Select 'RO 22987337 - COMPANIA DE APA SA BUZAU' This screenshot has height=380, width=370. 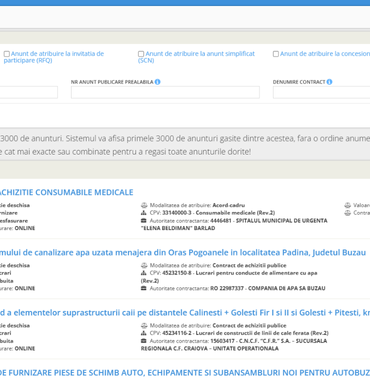click(x=268, y=288)
